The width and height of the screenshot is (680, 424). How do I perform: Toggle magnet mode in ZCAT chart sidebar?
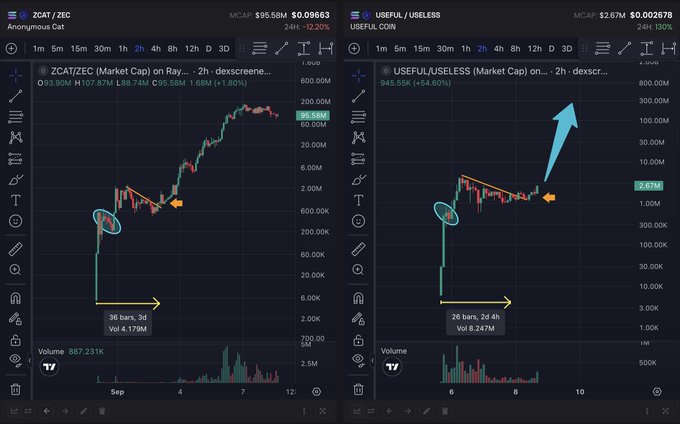coord(16,298)
